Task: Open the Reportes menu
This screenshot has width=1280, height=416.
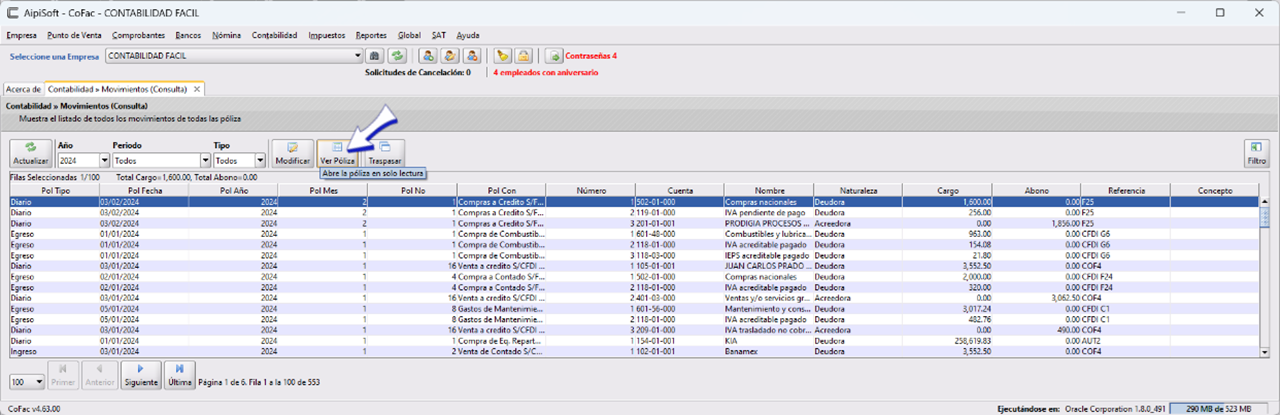Action: click(371, 35)
